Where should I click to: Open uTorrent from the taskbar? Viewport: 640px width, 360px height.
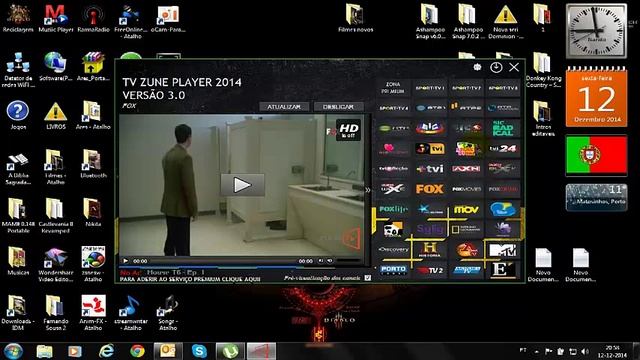(x=230, y=351)
